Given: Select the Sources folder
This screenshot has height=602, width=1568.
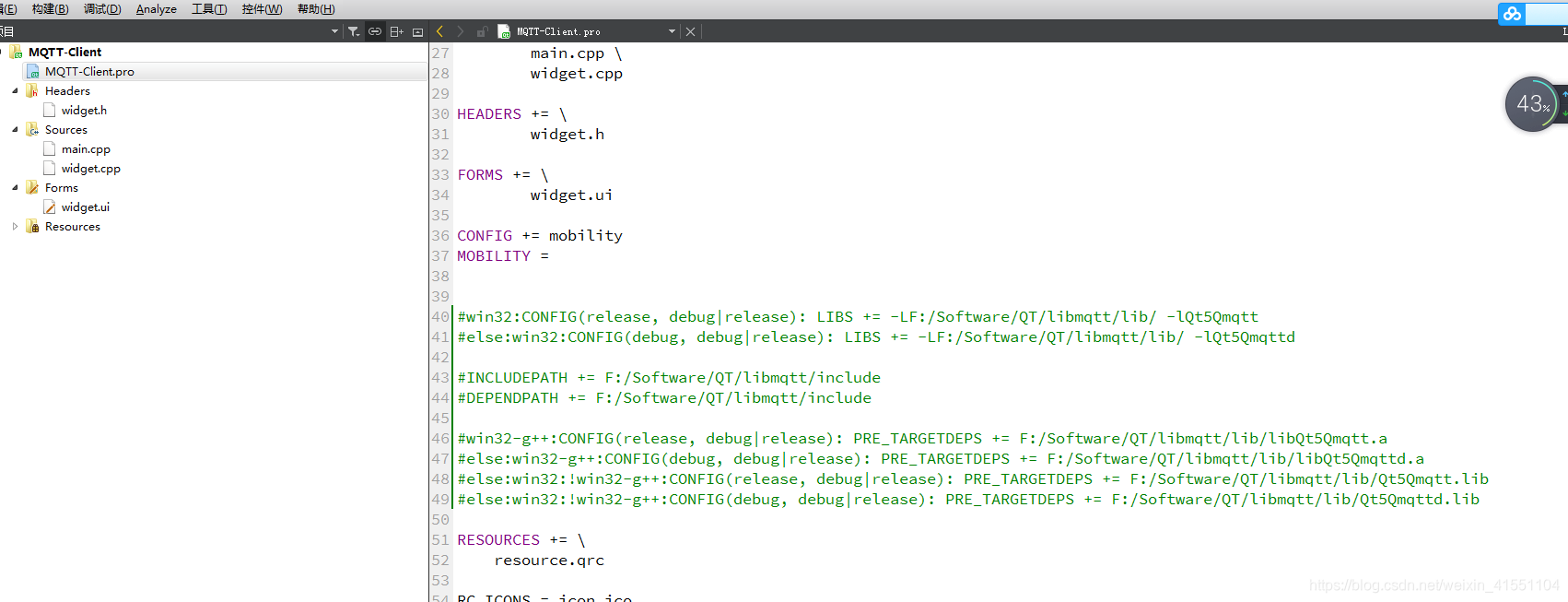Looking at the screenshot, I should pyautogui.click(x=66, y=130).
